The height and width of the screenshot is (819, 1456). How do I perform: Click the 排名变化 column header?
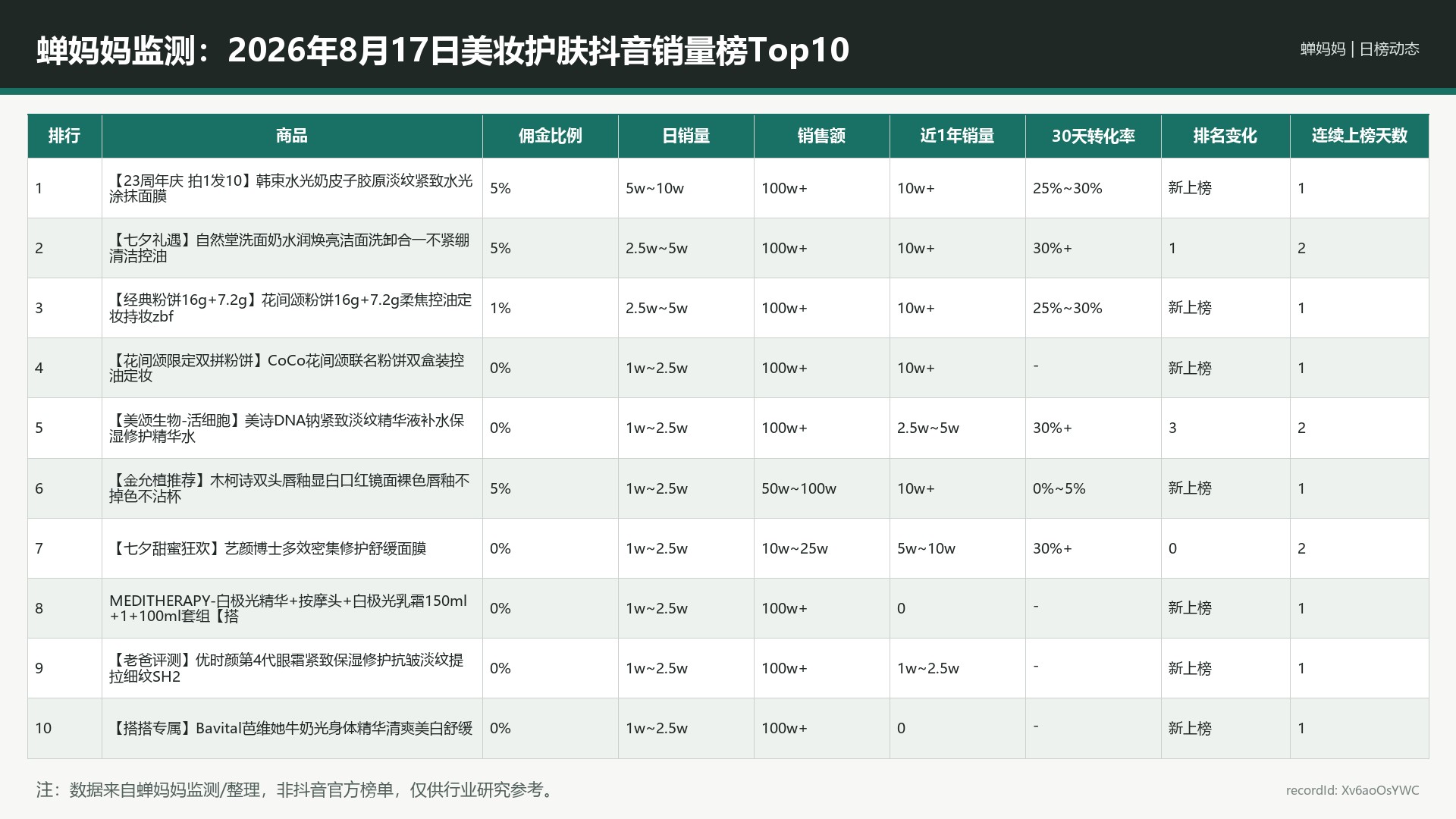pos(1225,136)
